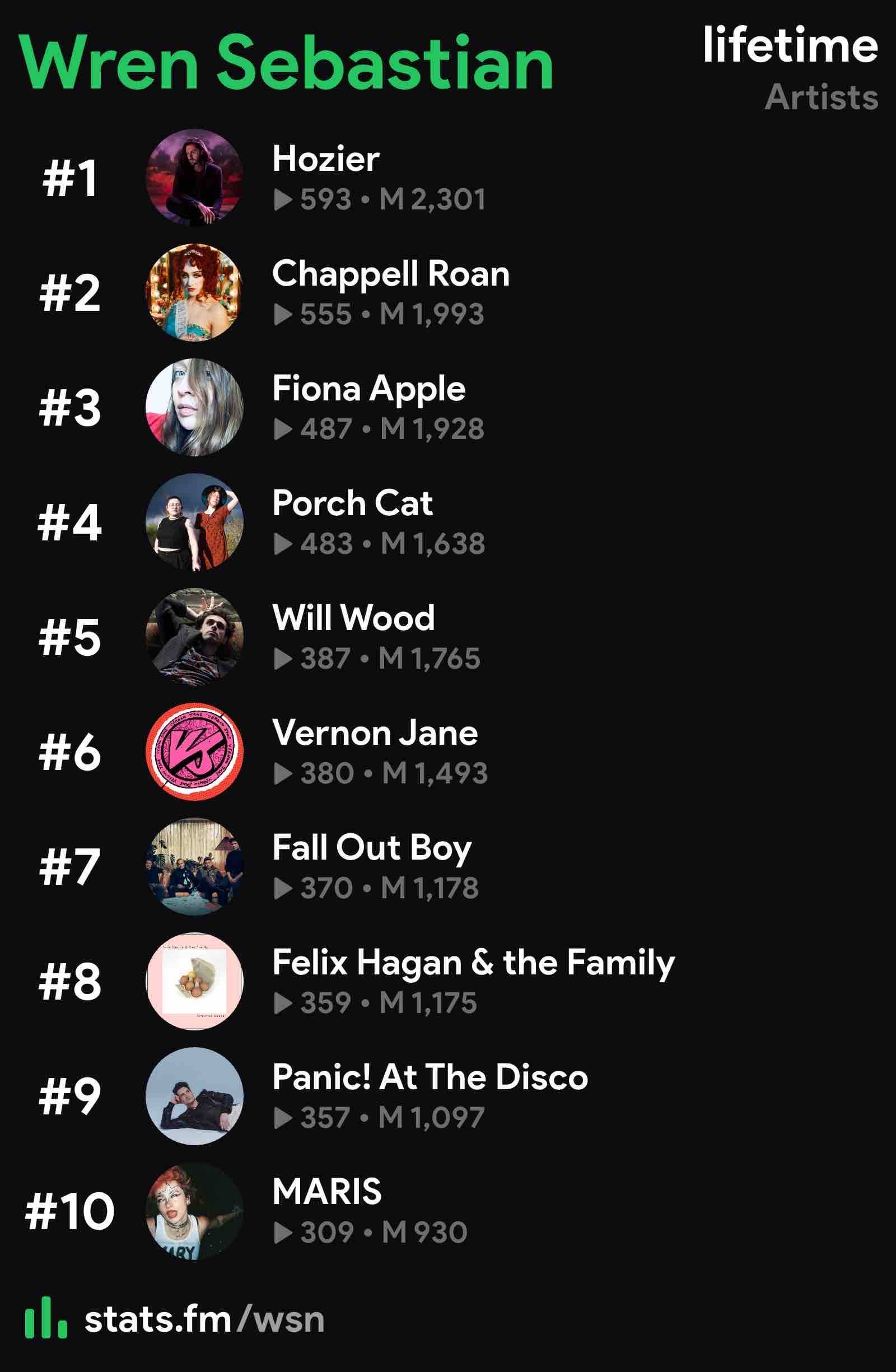
Task: Select the Artists category label
Action: pyautogui.click(x=822, y=97)
